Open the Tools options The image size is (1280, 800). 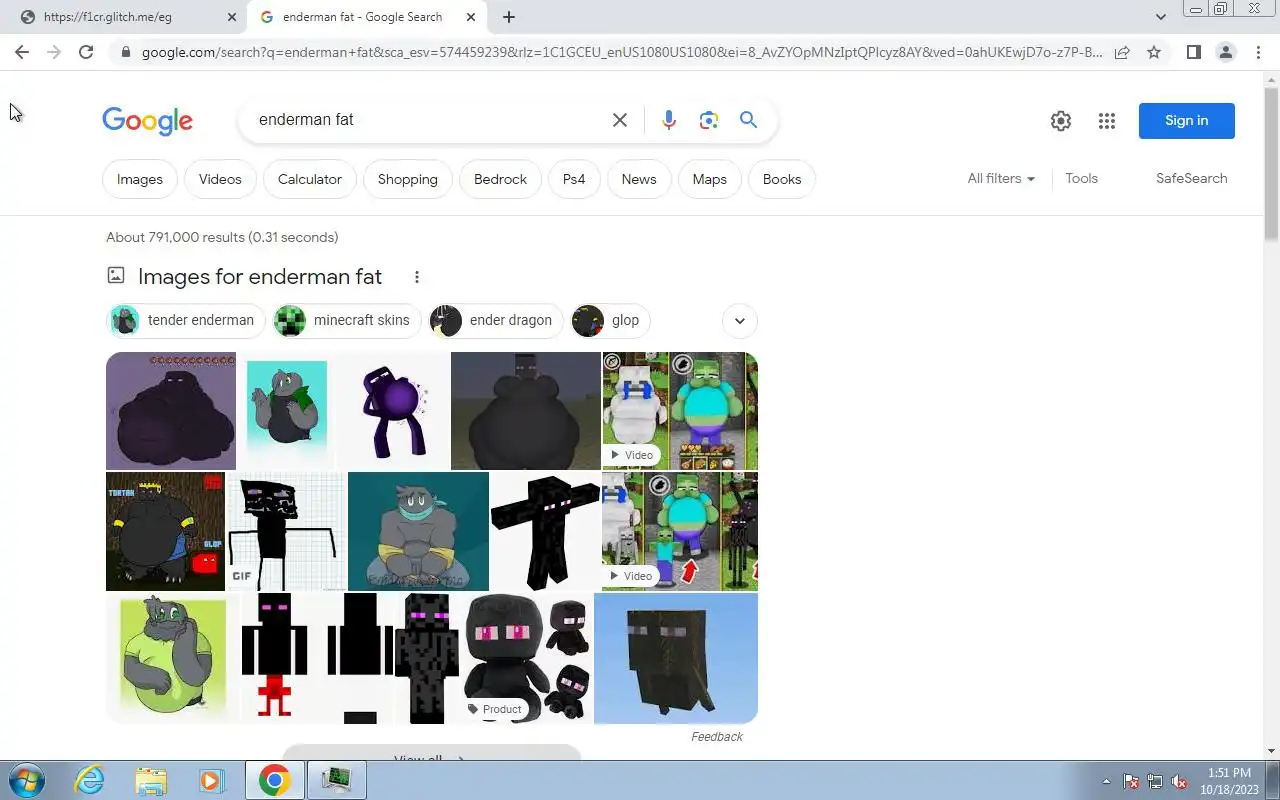[1082, 178]
